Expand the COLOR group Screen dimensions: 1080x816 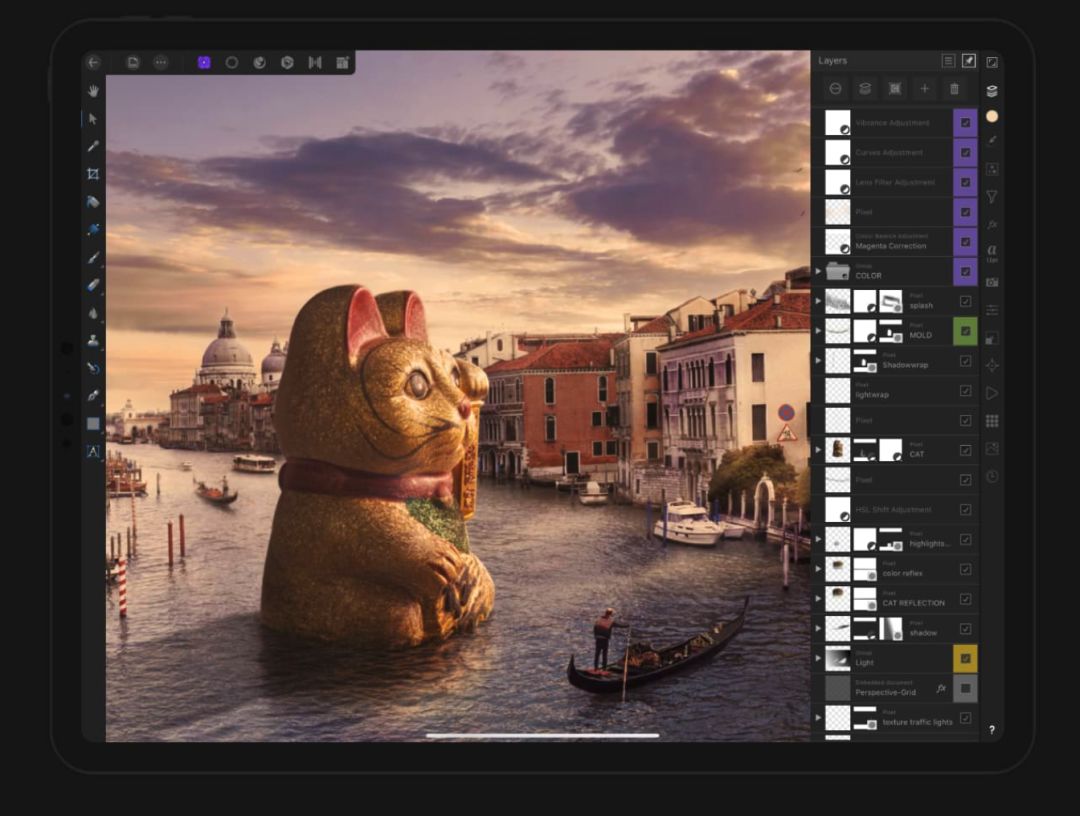(x=818, y=271)
